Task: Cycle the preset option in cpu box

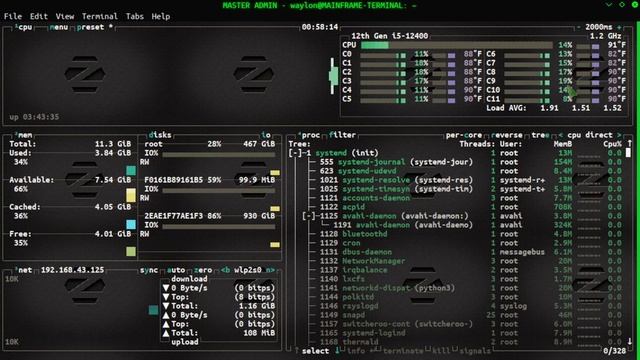Action: click(94, 27)
